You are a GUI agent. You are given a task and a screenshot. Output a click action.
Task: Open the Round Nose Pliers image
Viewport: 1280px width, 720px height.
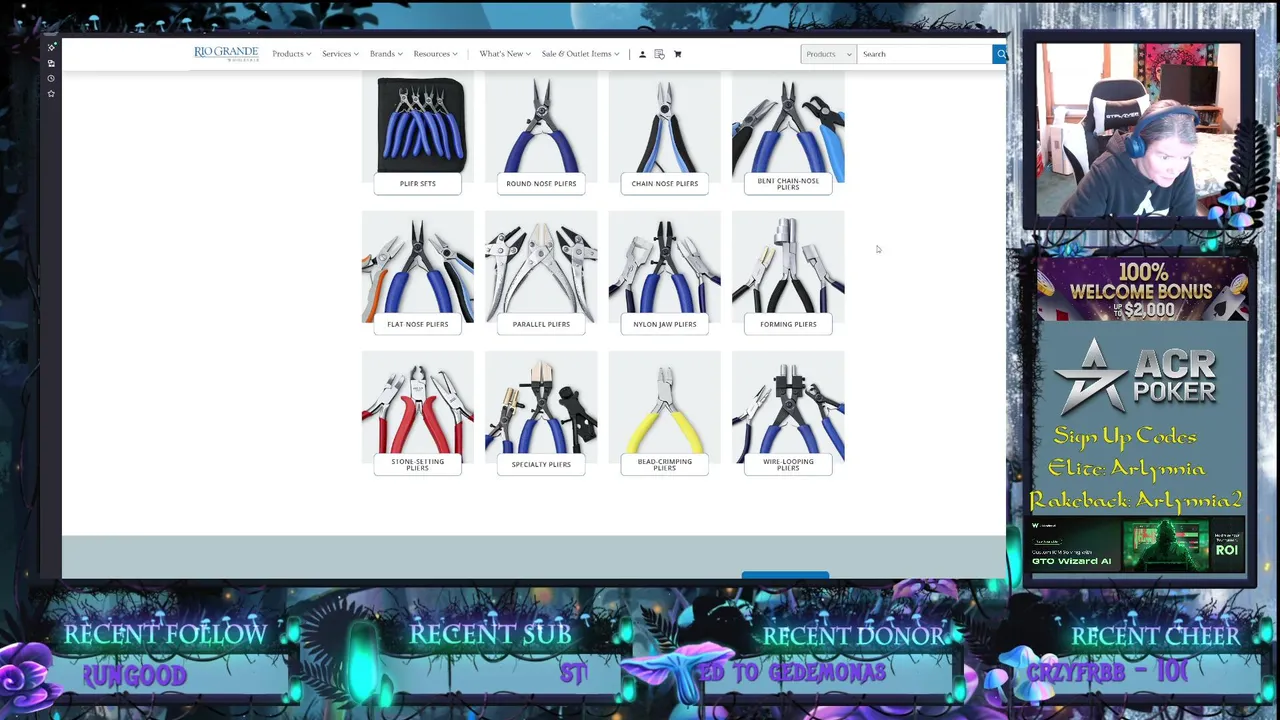point(541,125)
